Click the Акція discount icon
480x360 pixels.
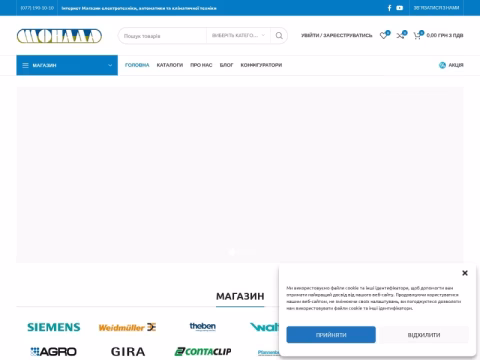tap(442, 65)
